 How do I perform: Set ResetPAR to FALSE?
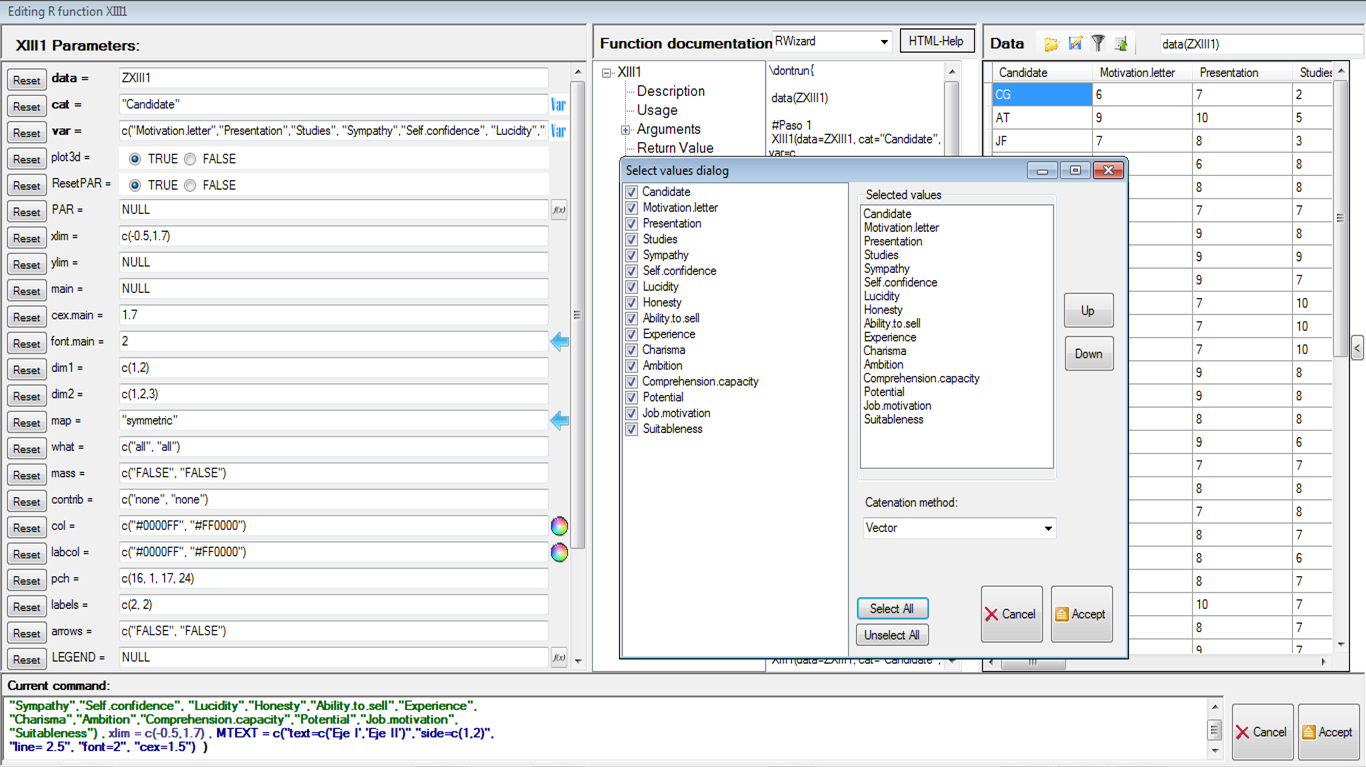[x=190, y=185]
